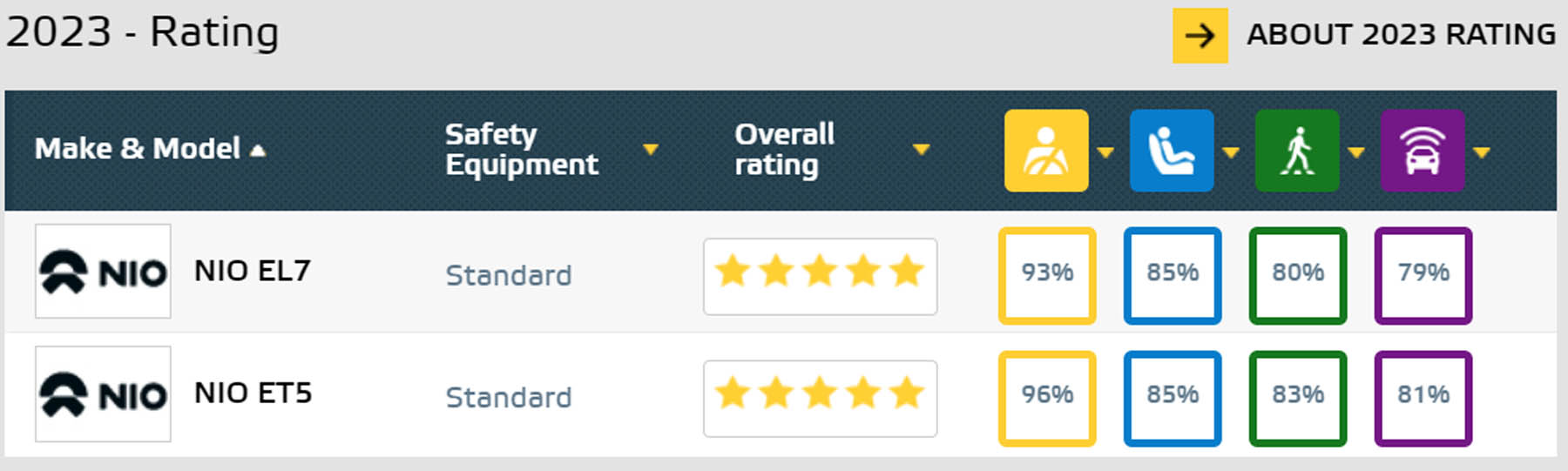Viewport: 1568px width, 471px height.
Task: Click the five-star rating of NIO ET5
Action: click(x=821, y=399)
